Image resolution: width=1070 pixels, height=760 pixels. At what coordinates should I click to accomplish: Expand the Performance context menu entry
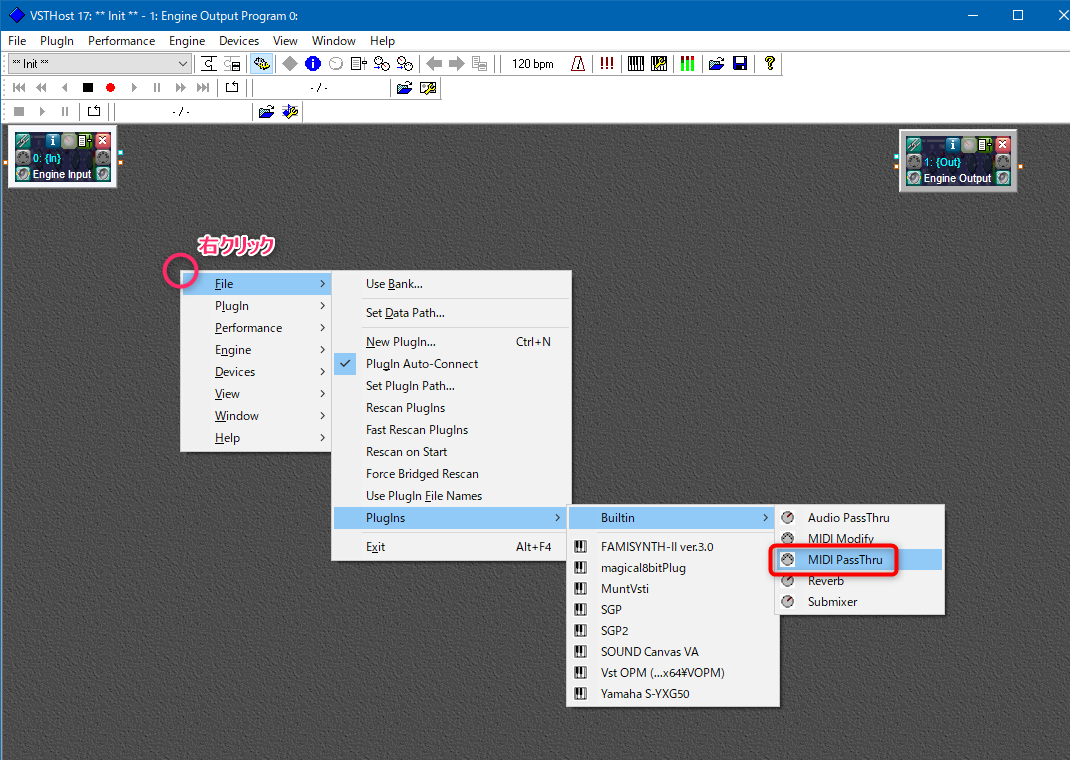[x=256, y=327]
